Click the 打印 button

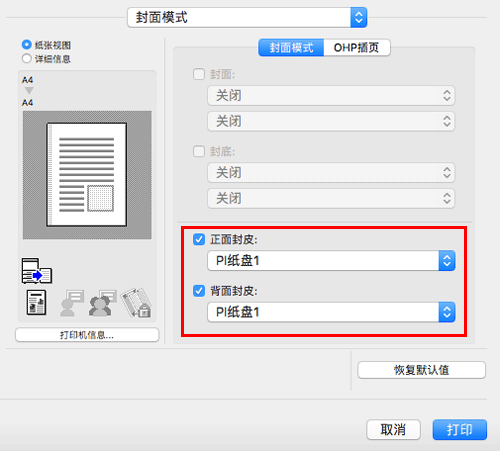point(460,430)
